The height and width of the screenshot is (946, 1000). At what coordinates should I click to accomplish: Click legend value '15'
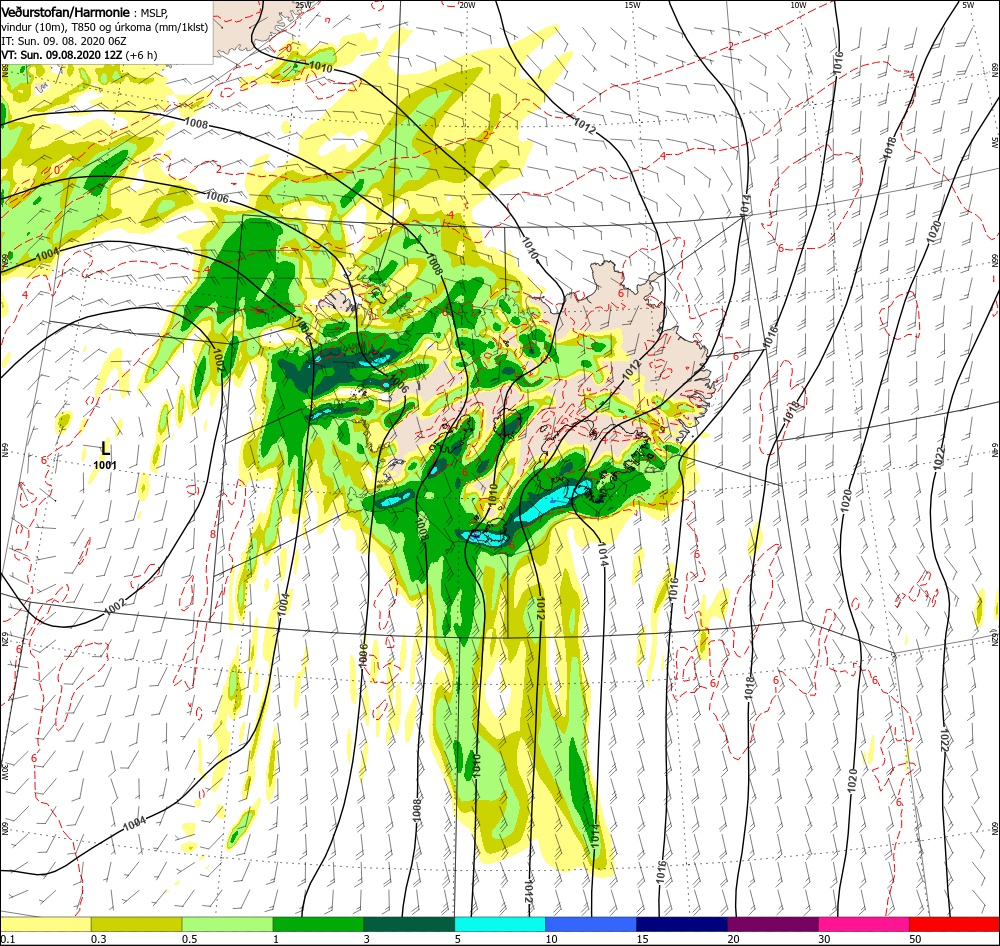pyautogui.click(x=642, y=939)
